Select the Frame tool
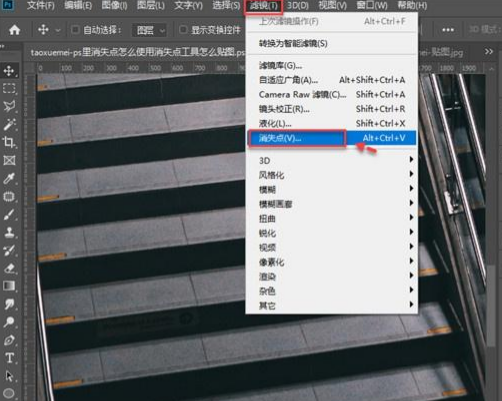 tap(9, 160)
